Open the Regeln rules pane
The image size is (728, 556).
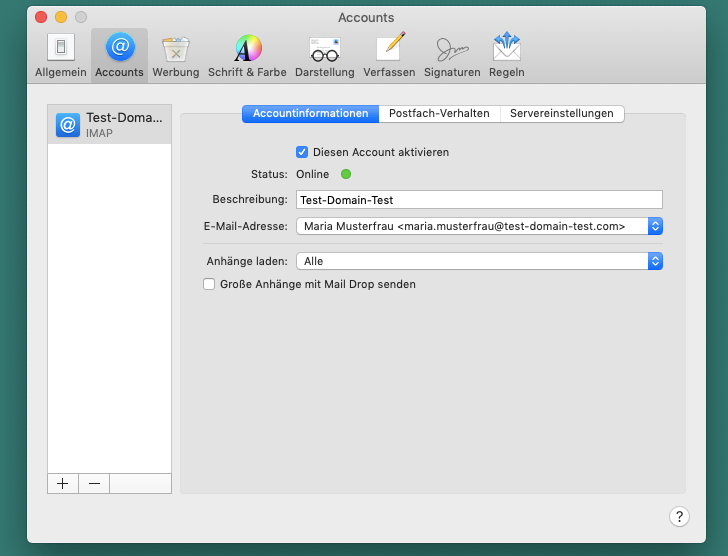pyautogui.click(x=506, y=55)
